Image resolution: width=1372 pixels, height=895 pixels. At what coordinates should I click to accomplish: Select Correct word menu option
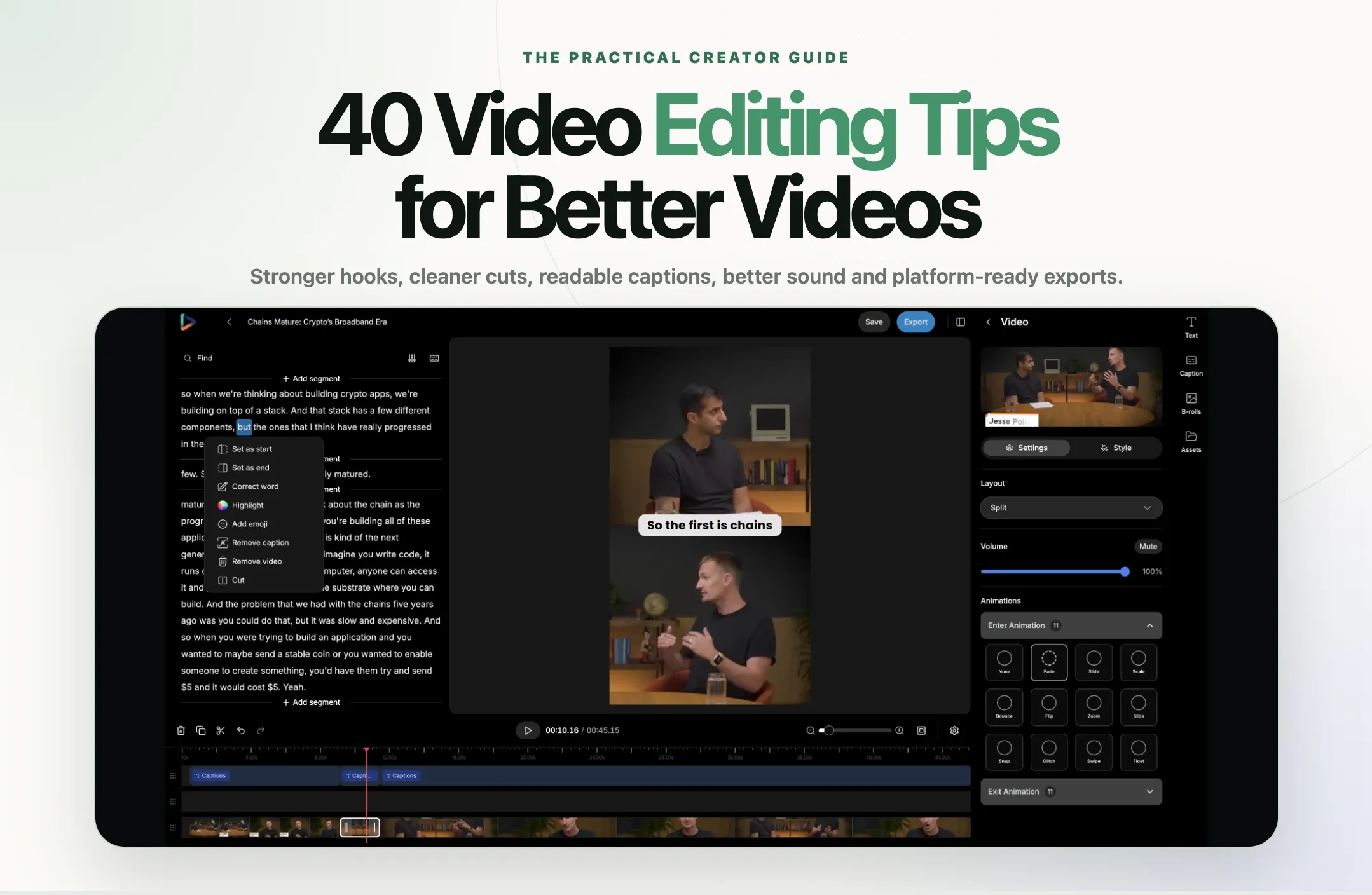(264, 486)
